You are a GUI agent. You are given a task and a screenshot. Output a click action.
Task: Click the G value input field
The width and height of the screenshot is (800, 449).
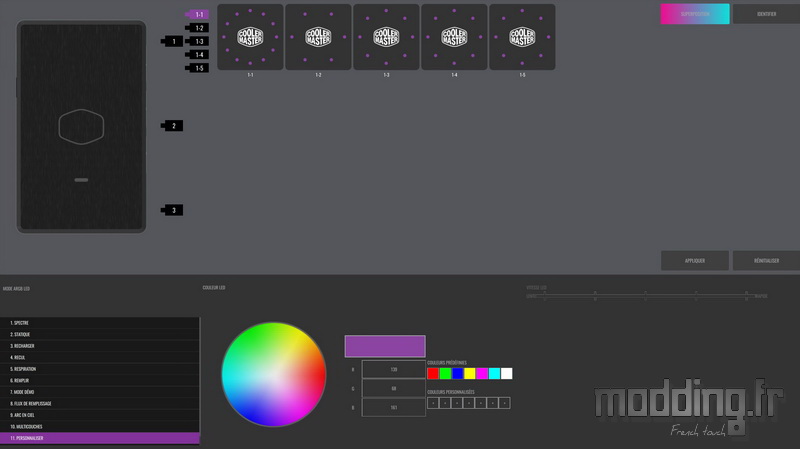coord(393,388)
